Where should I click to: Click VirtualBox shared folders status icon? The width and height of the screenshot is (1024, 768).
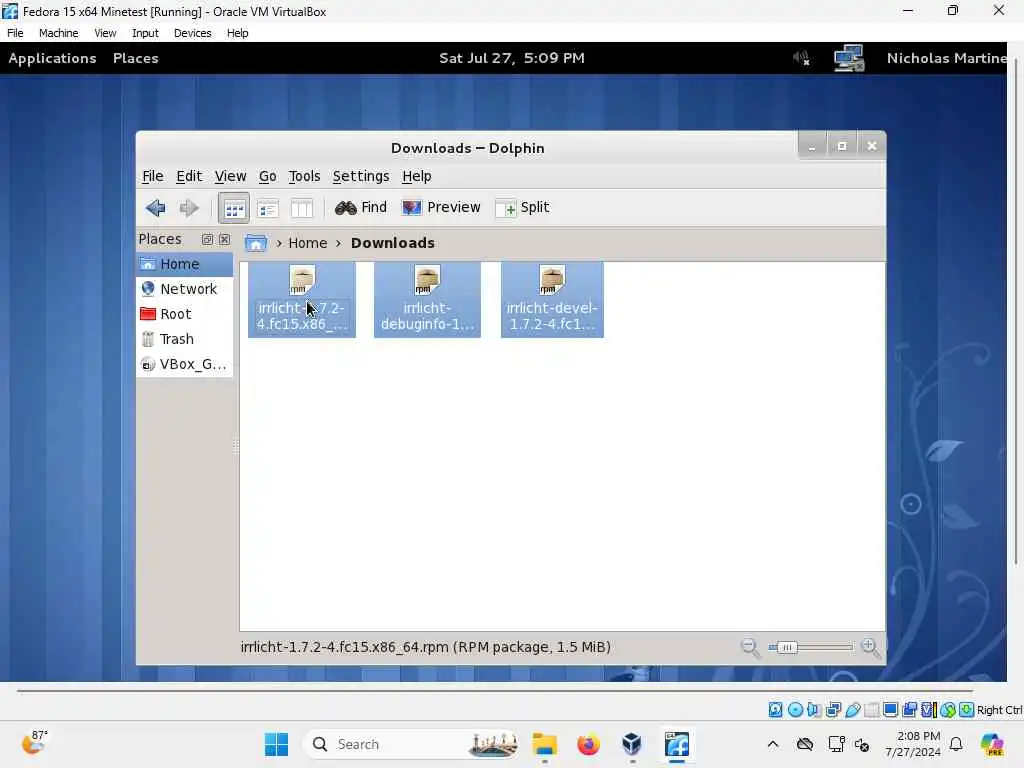[x=872, y=710]
